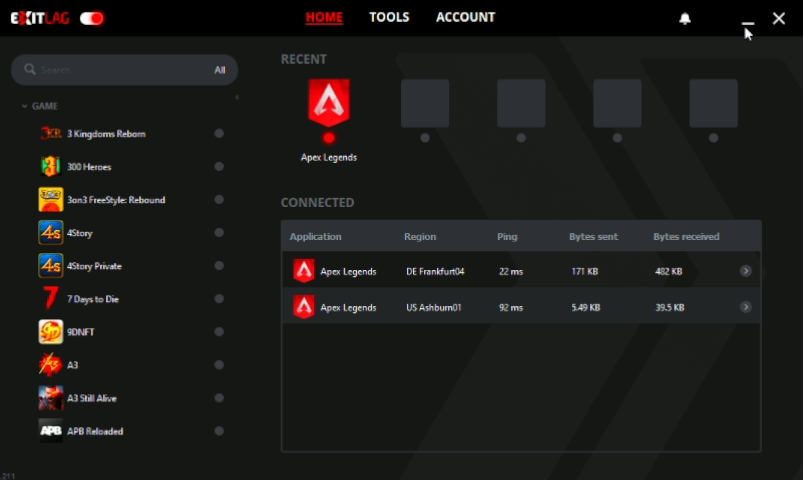This screenshot has height=480, width=803.
Task: Sort connections by Application column
Action: (315, 237)
